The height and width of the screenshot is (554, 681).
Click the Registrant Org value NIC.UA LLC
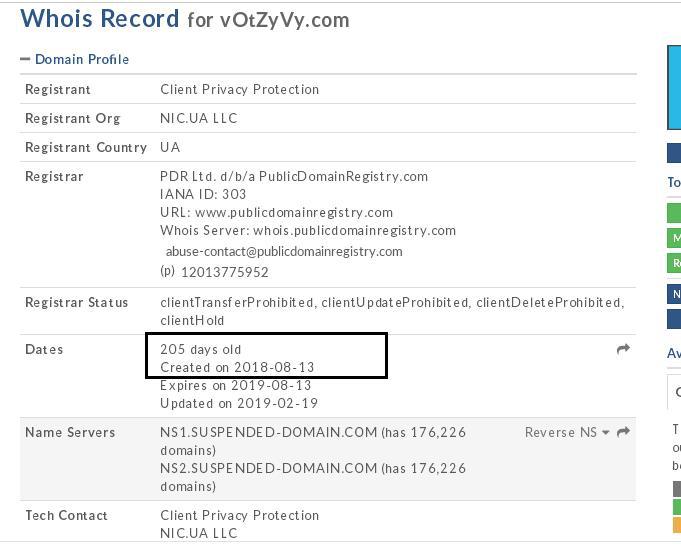pyautogui.click(x=199, y=118)
